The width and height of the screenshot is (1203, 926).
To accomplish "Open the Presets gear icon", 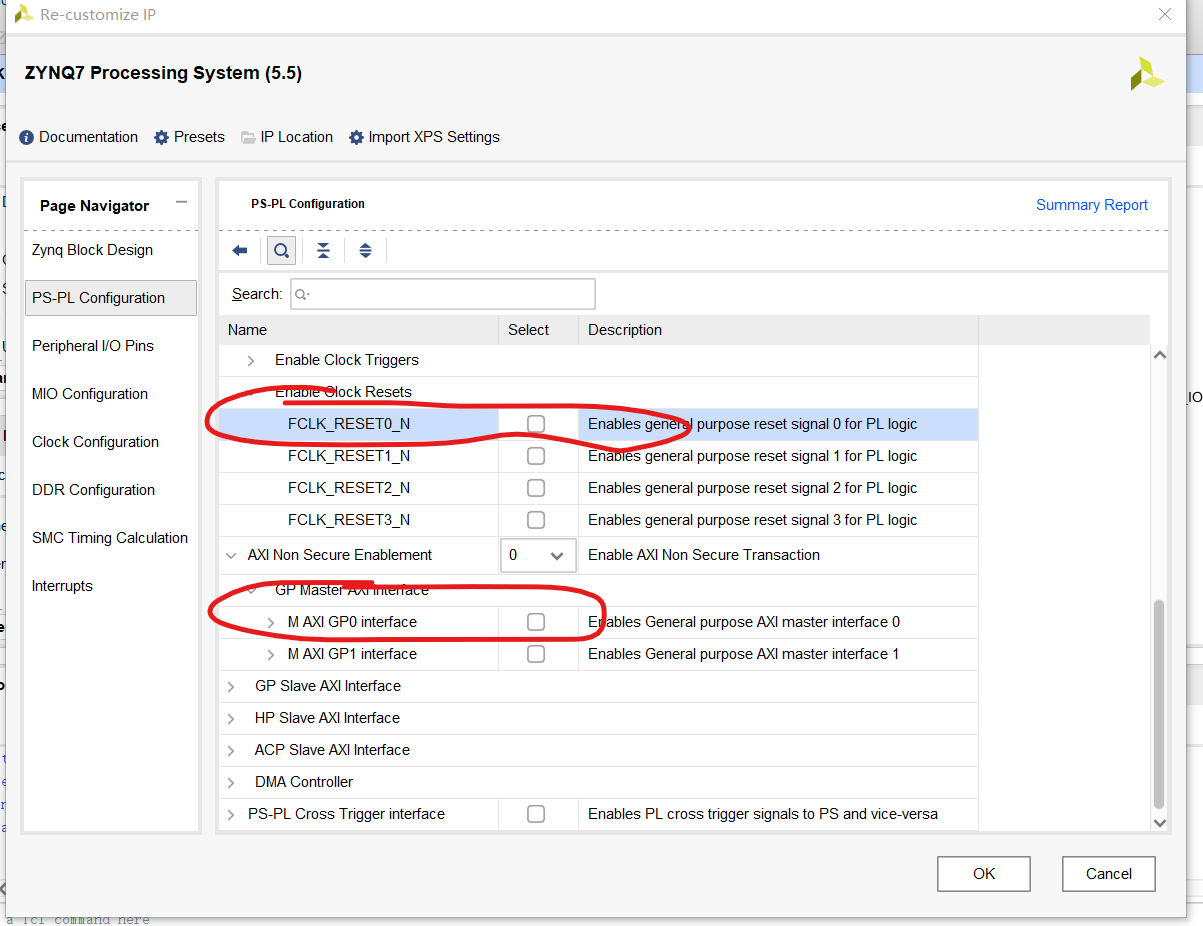I will pyautogui.click(x=161, y=137).
